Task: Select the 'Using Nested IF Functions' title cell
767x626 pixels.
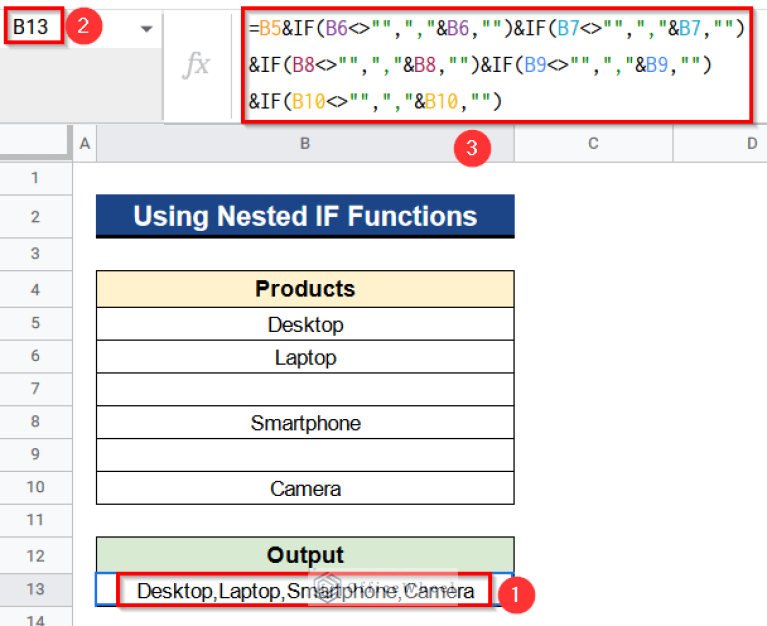Action: click(305, 216)
